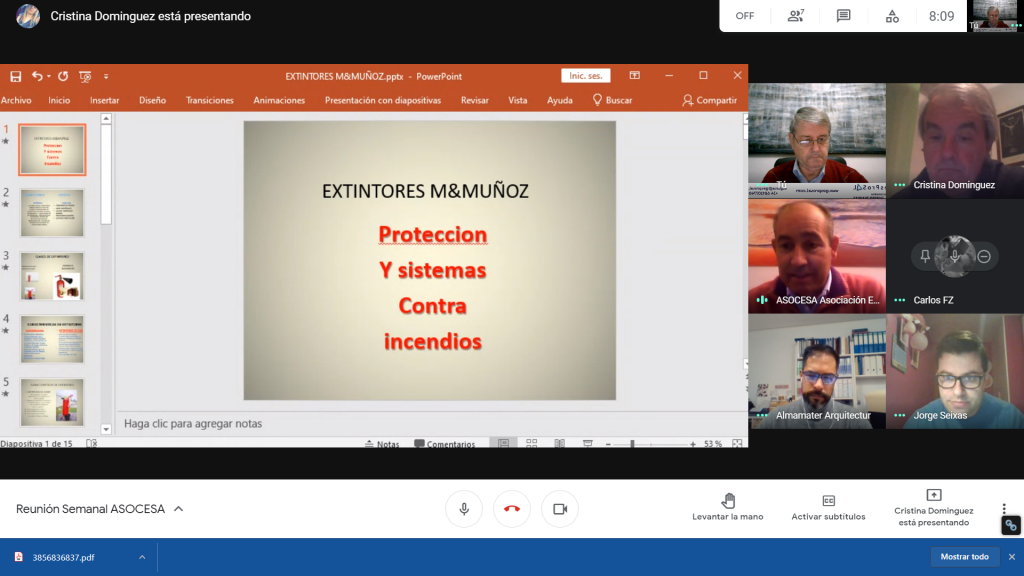Click the Buscar lightbulb search box
Image resolution: width=1024 pixels, height=576 pixels.
[613, 100]
